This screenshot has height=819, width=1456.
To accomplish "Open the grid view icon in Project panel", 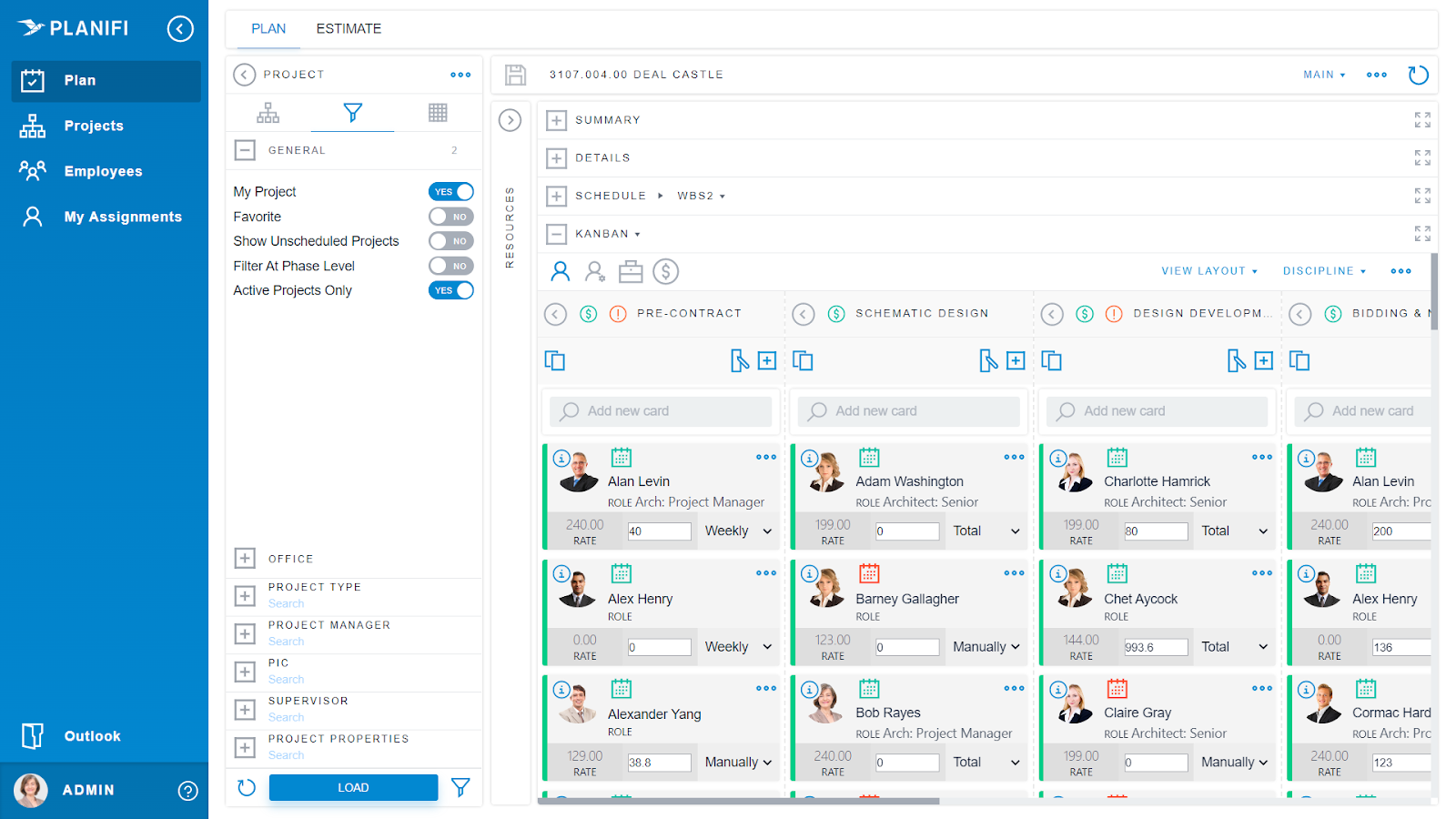I will (438, 112).
